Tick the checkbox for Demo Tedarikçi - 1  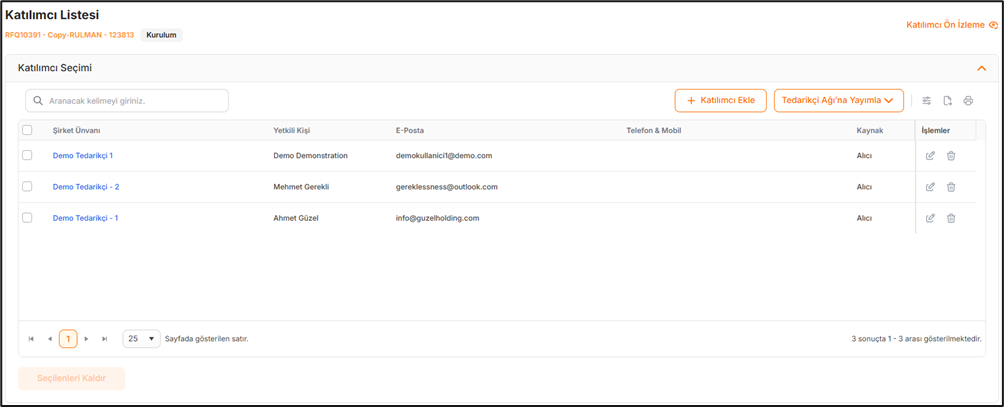coord(27,218)
